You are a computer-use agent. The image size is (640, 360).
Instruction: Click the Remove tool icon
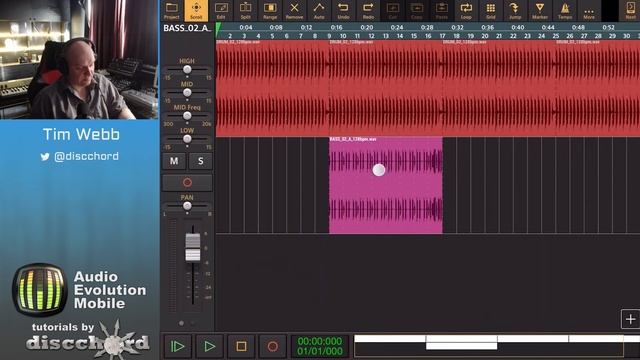(x=294, y=11)
